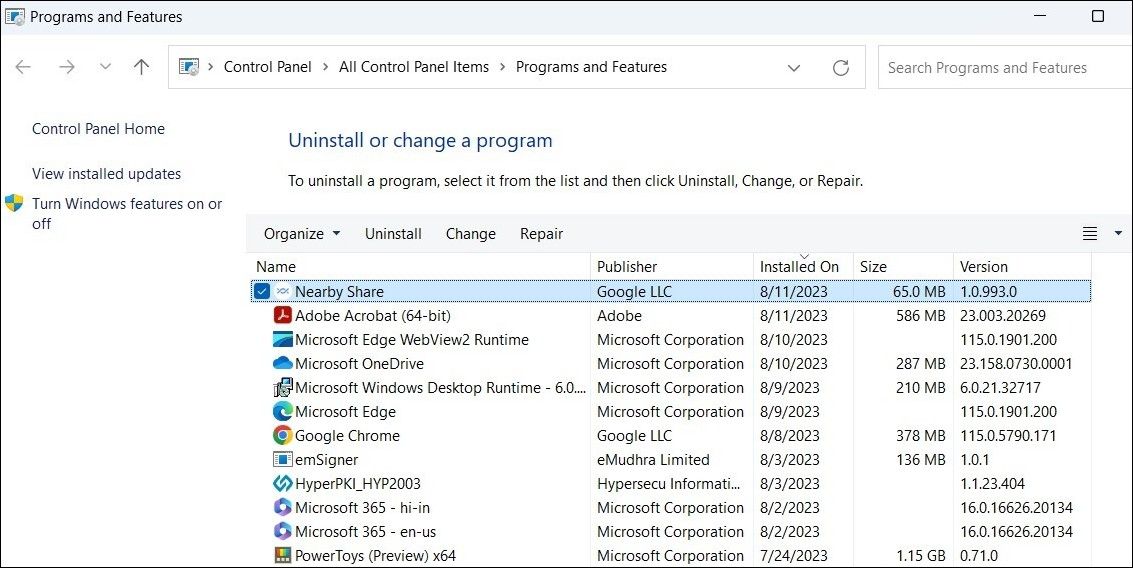Sort the list by the Publisher column
1133x568 pixels.
(x=627, y=267)
